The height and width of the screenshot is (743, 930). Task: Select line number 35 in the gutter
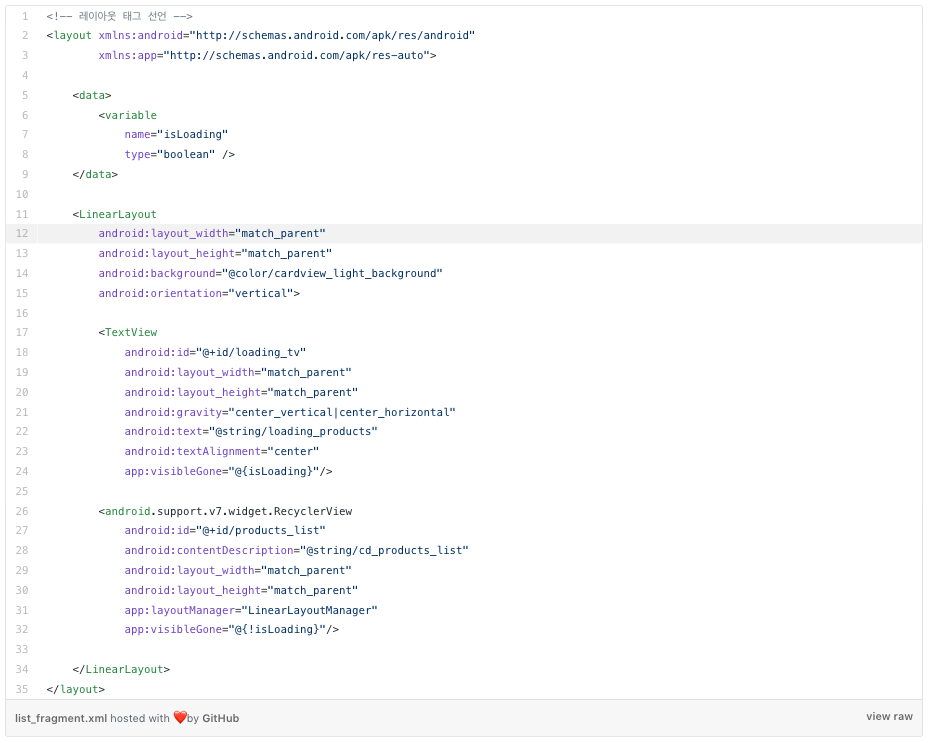click(22, 689)
